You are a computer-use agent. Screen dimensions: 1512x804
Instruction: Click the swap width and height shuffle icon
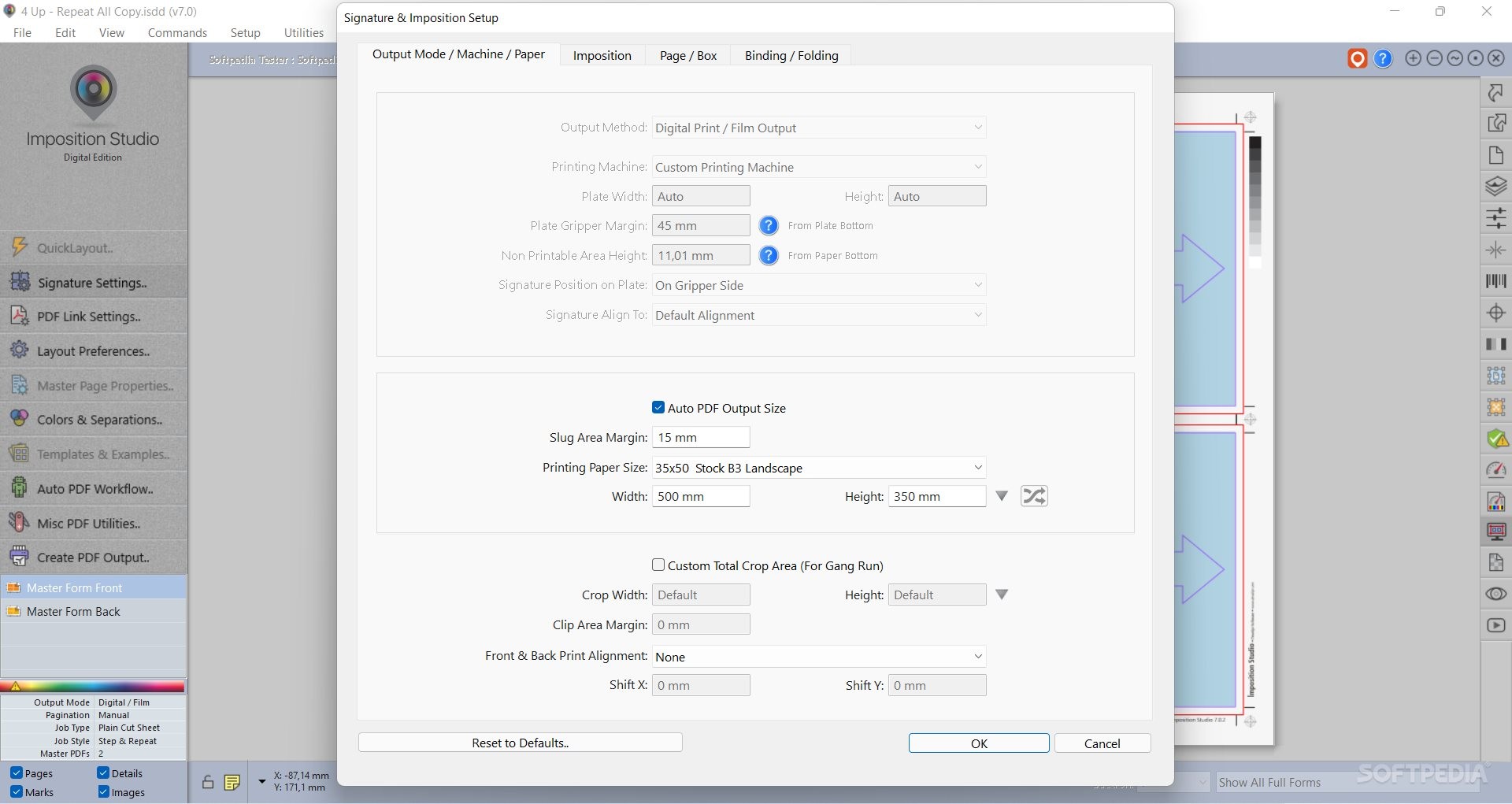[1033, 496]
